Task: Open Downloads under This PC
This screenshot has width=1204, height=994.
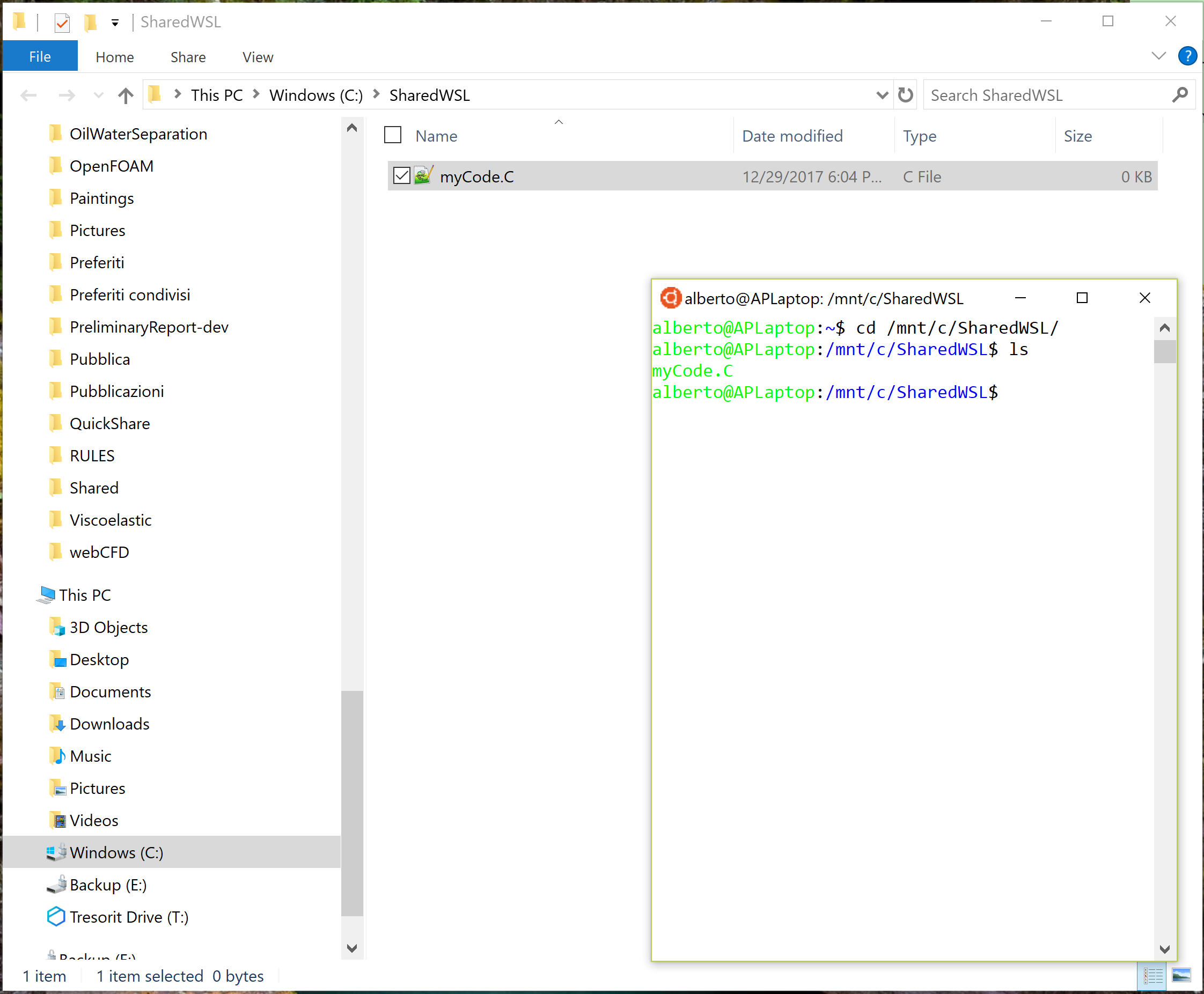Action: (x=109, y=724)
